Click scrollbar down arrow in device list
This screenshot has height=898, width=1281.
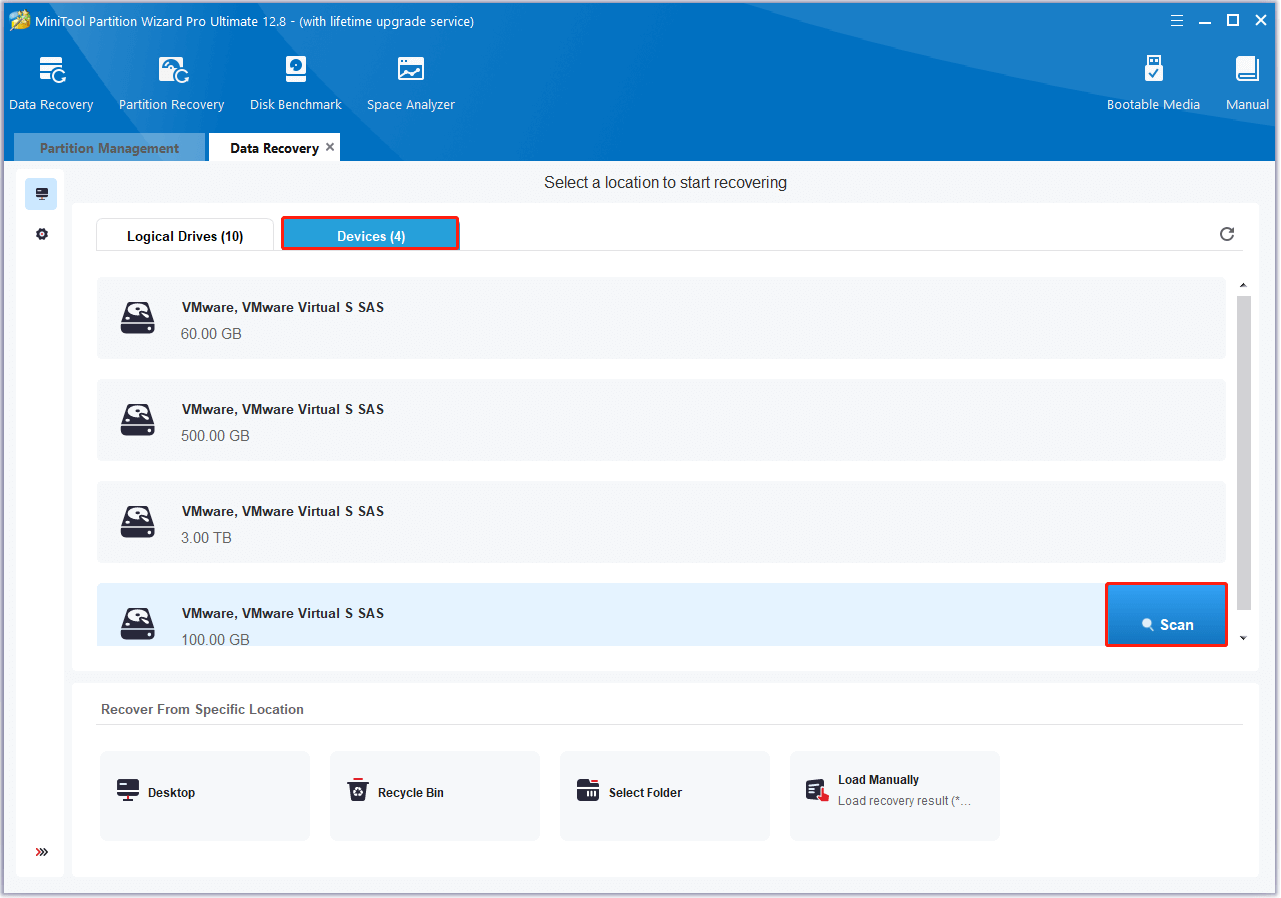click(x=1243, y=638)
